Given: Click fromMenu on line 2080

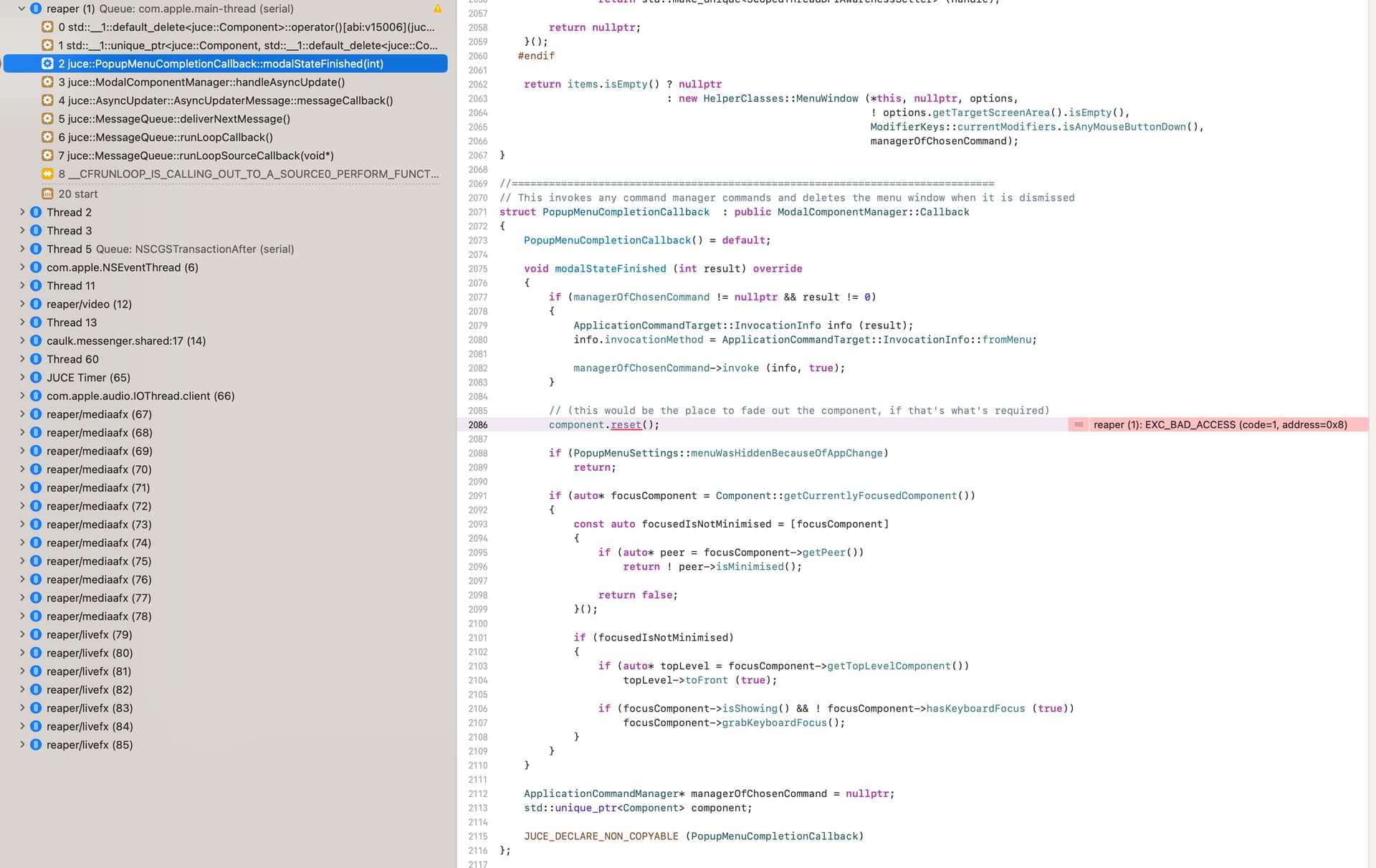Looking at the screenshot, I should pyautogui.click(x=1007, y=339).
